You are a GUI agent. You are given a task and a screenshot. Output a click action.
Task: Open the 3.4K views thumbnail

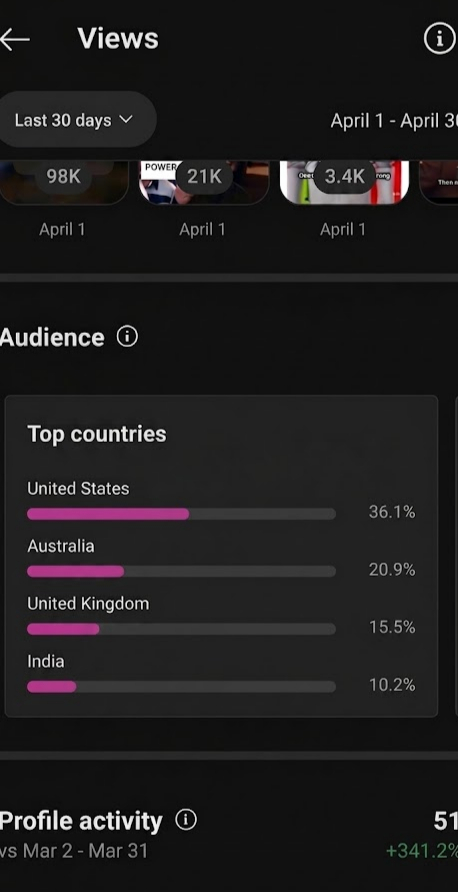pyautogui.click(x=344, y=182)
